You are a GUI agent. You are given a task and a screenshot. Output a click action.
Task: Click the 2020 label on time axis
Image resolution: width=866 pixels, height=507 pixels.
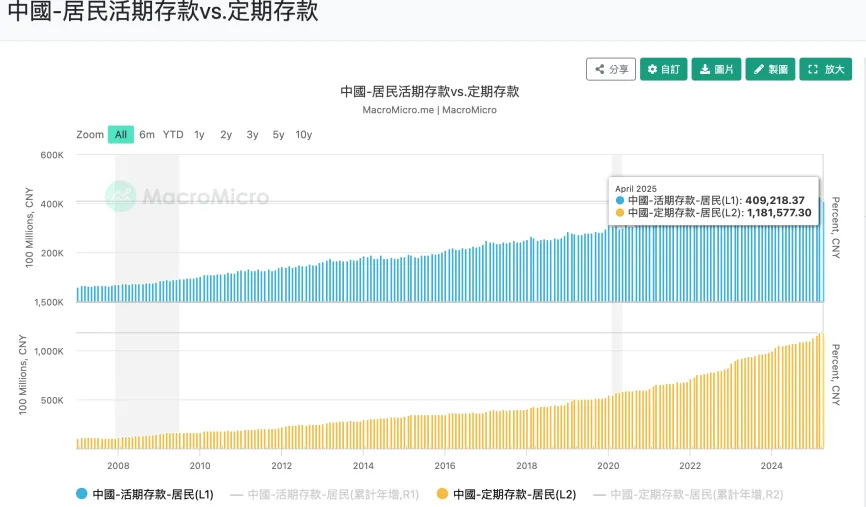[x=608, y=466]
